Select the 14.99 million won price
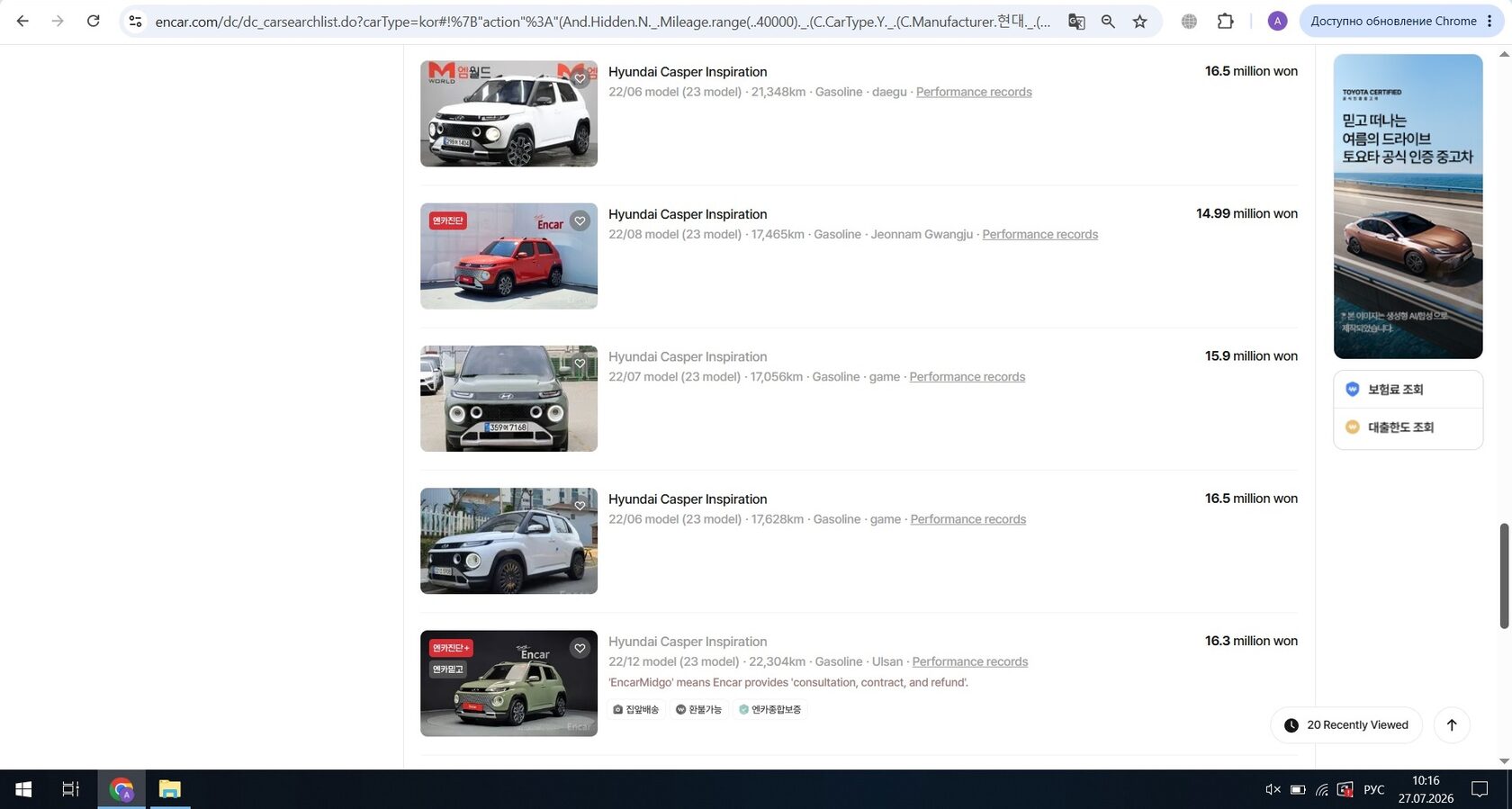Screen dimensions: 1512x809 [1246, 213]
